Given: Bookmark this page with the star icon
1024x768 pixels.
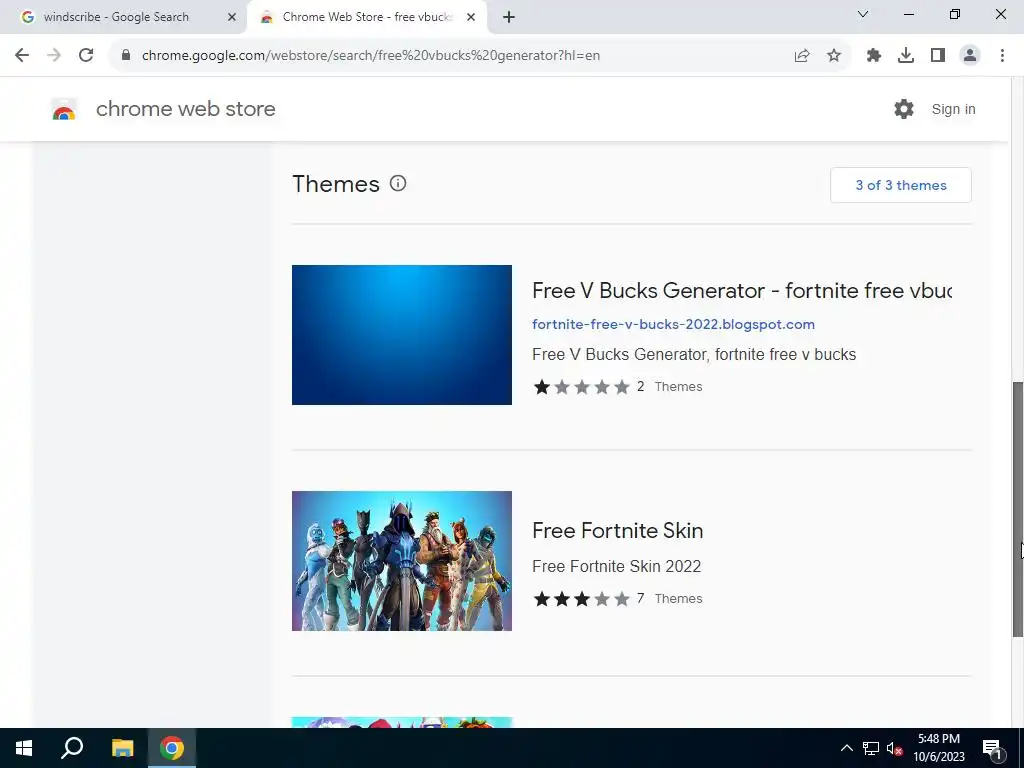Looking at the screenshot, I should (834, 56).
